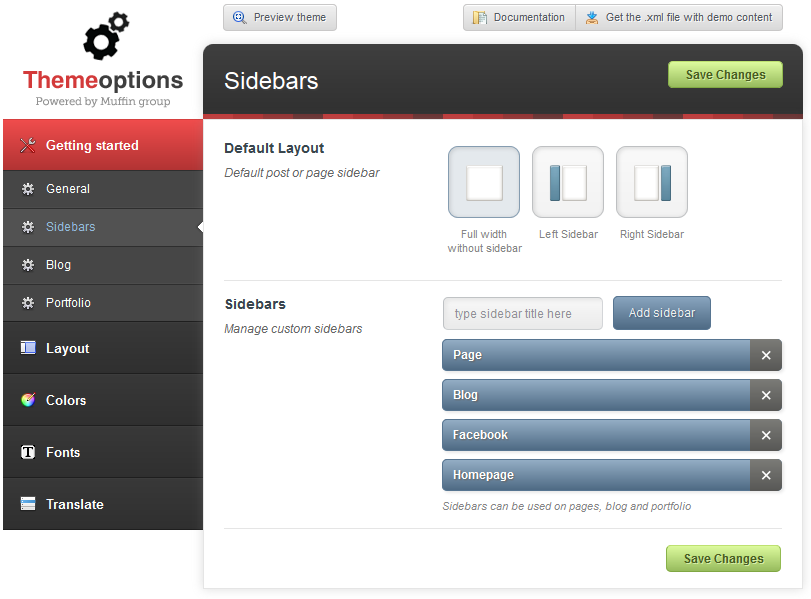The height and width of the screenshot is (599, 811).
Task: Expand the Layout menu section
Action: click(x=68, y=348)
